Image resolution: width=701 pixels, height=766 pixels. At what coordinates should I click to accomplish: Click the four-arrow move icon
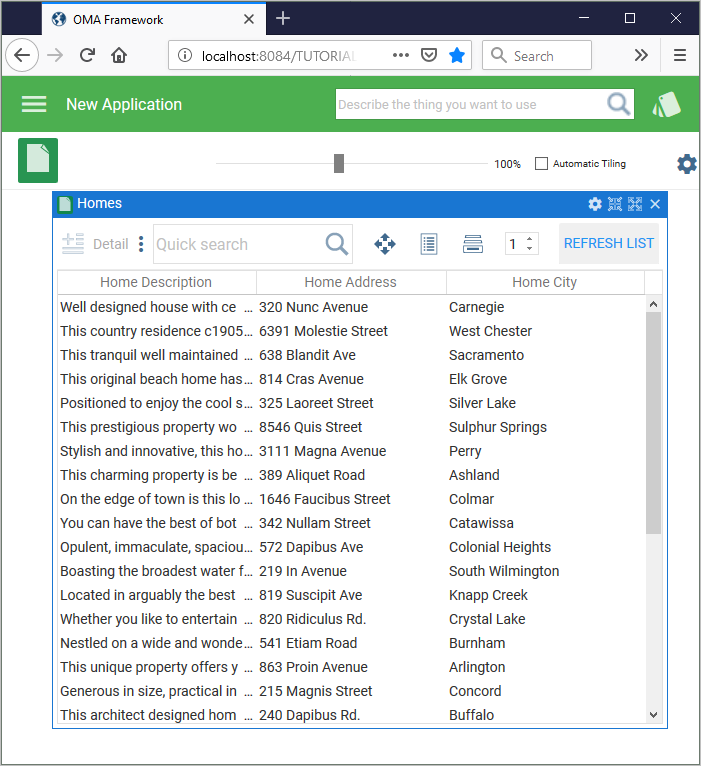pos(385,244)
